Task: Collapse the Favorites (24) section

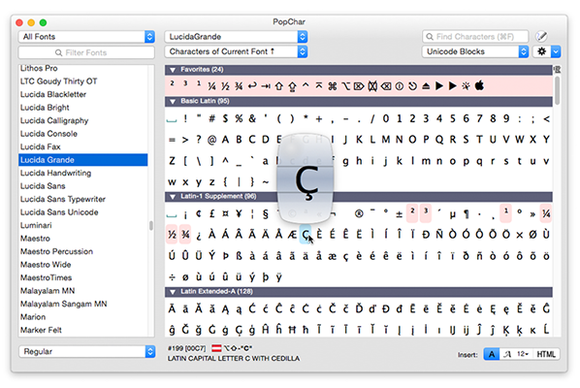Action: (x=172, y=70)
